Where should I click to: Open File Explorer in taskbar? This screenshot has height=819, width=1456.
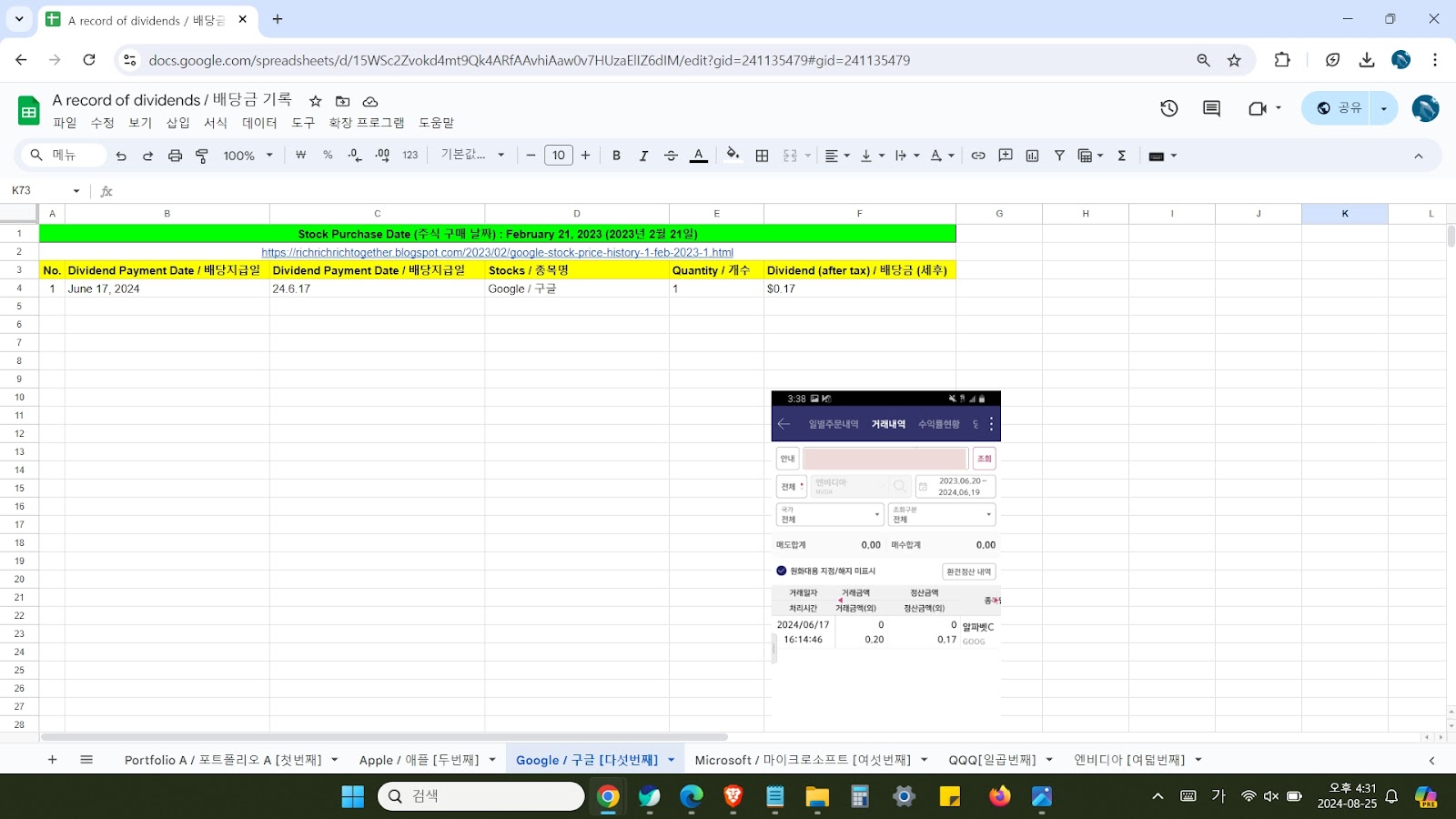[817, 796]
